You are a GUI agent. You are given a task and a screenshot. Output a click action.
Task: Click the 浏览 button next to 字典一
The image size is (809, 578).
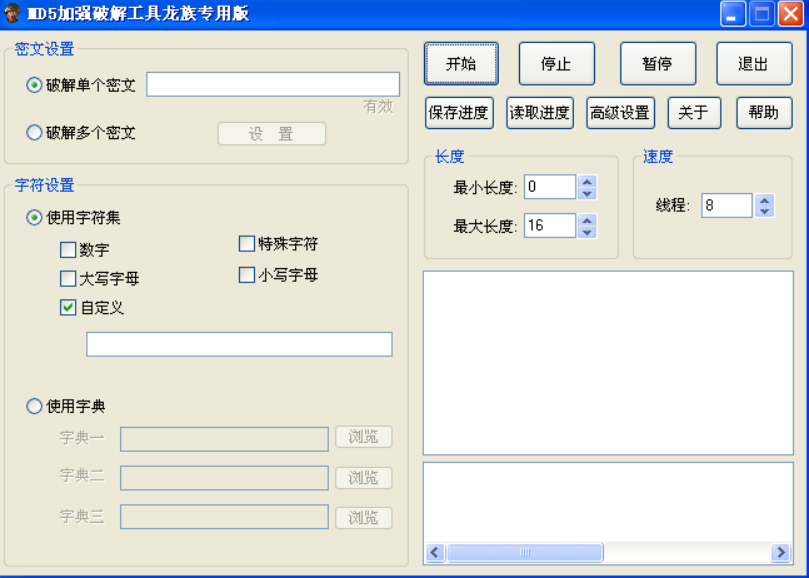point(363,438)
